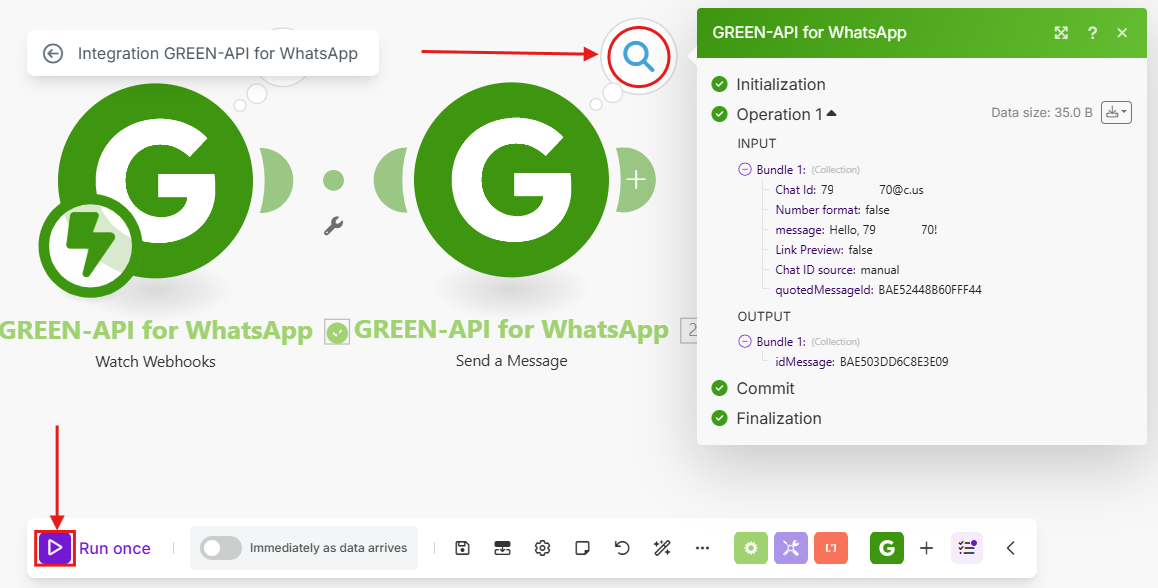Open the download output bundles dropdown
This screenshot has width=1158, height=588.
coord(1115,113)
